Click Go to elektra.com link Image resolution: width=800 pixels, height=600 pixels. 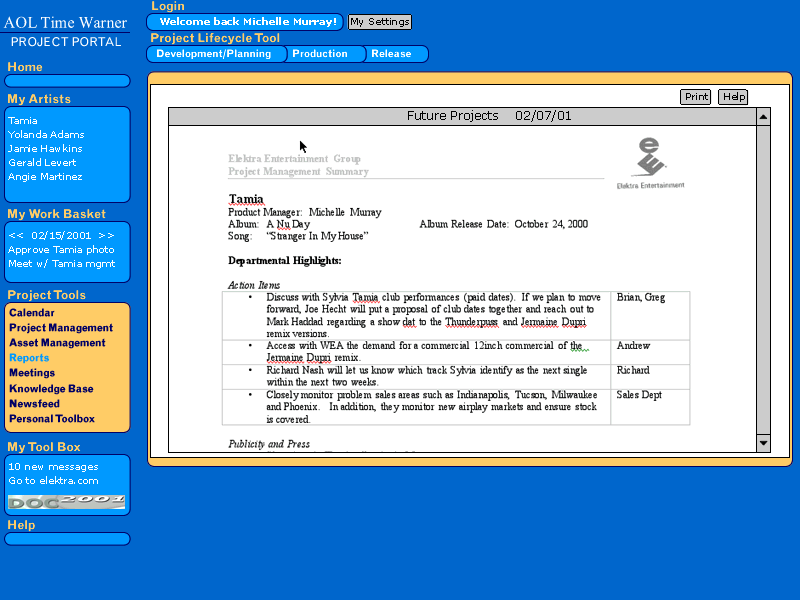coord(53,481)
